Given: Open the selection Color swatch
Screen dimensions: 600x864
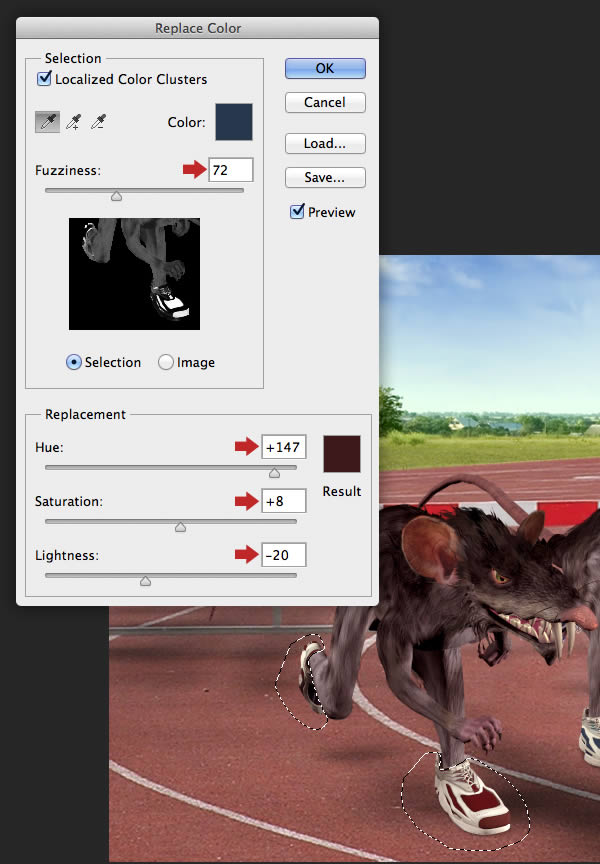Looking at the screenshot, I should tap(234, 122).
